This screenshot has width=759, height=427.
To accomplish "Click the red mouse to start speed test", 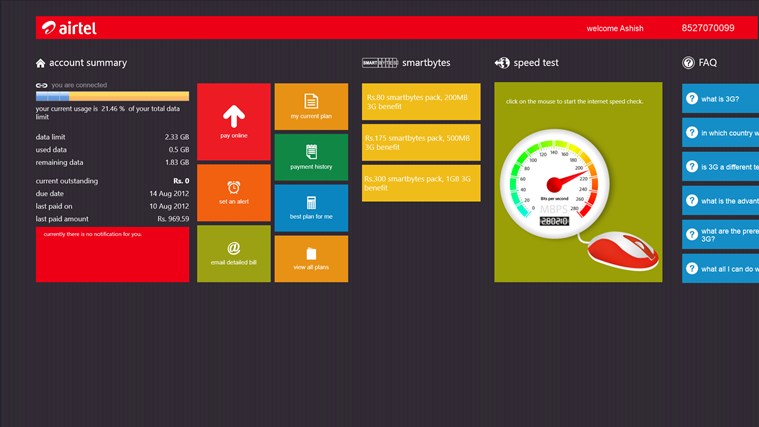I will 621,250.
